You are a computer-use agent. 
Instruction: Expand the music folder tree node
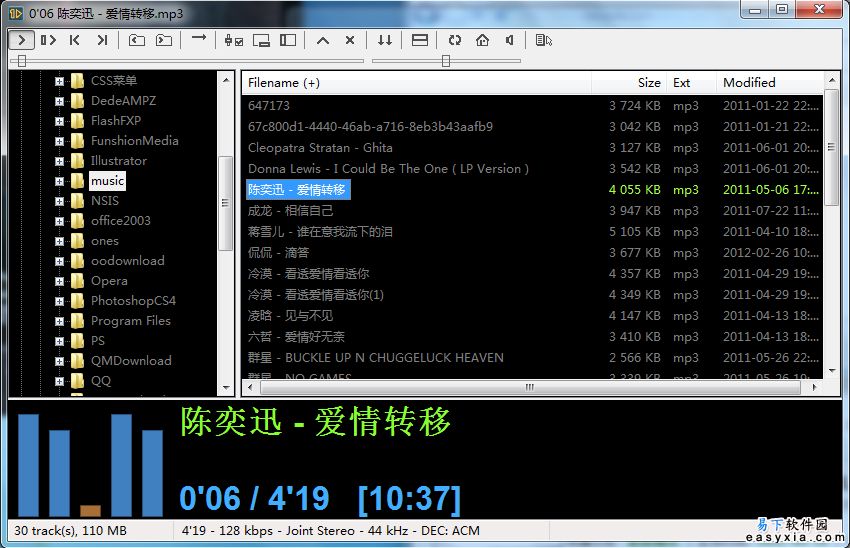pyautogui.click(x=60, y=181)
